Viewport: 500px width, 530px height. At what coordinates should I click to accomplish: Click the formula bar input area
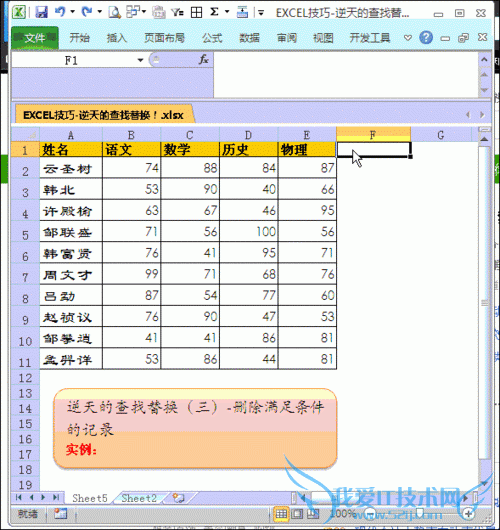(346, 75)
